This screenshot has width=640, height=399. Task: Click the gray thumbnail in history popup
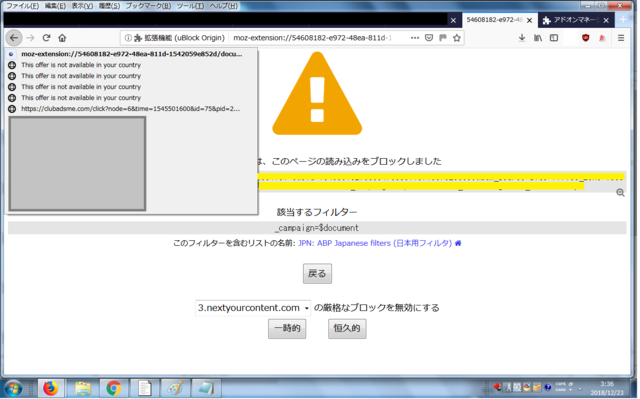coord(78,164)
